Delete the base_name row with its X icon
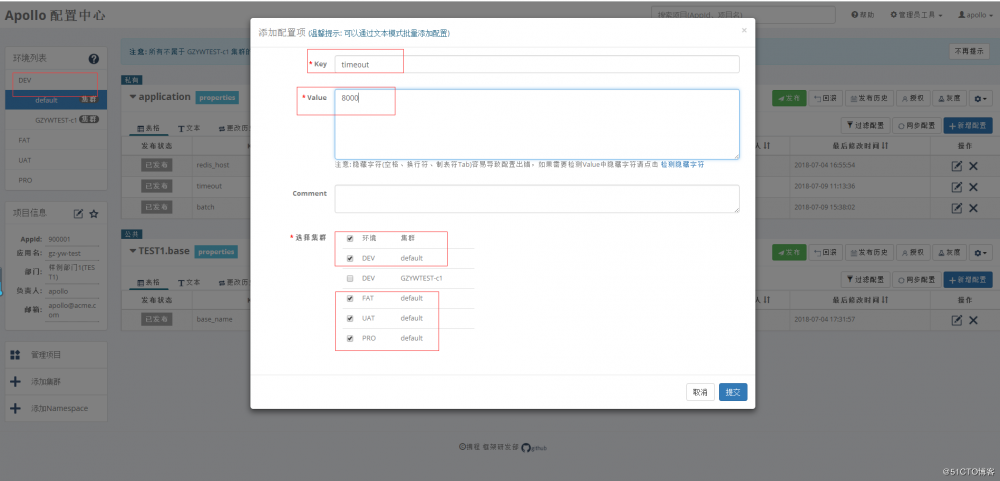1000x481 pixels. pyautogui.click(x=973, y=320)
